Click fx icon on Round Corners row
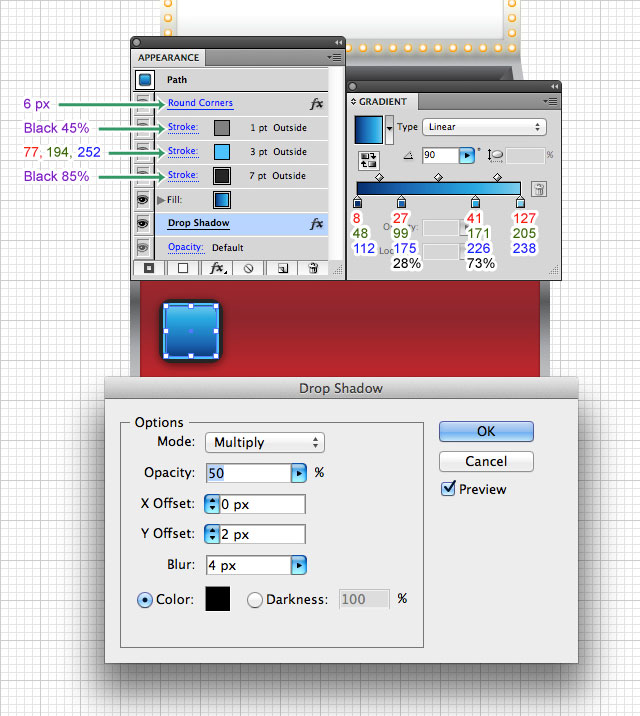 (316, 104)
